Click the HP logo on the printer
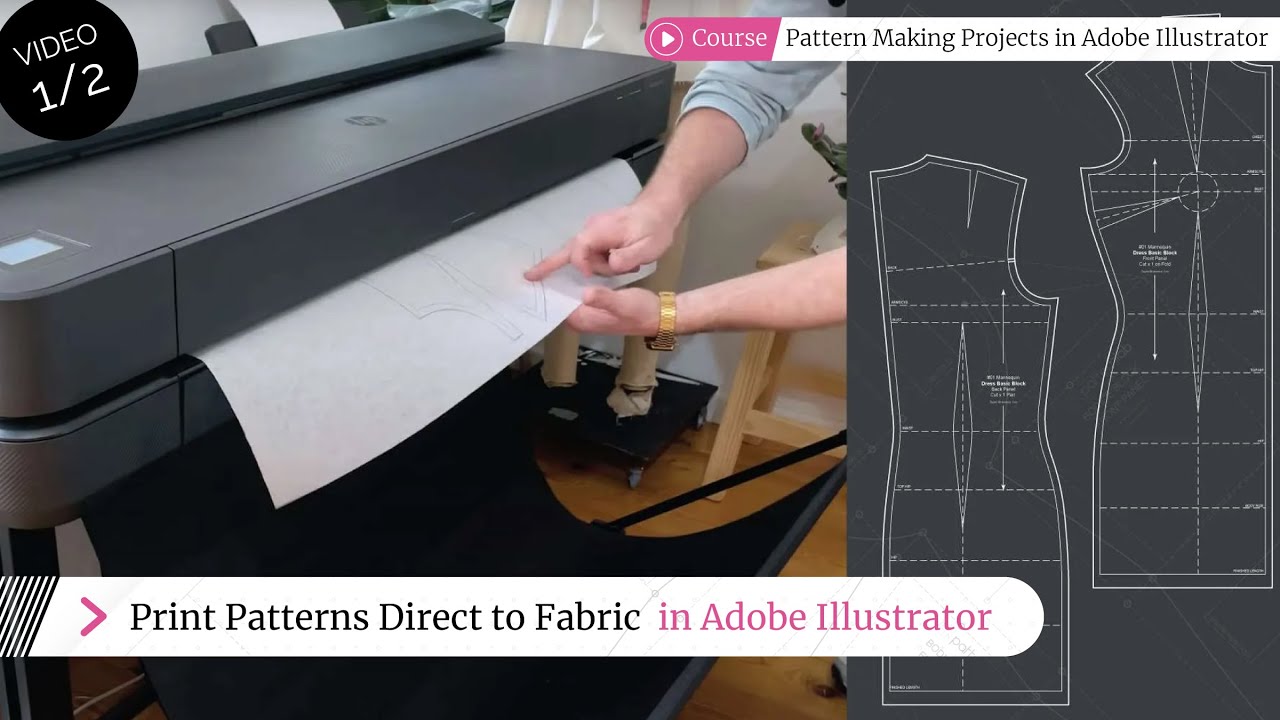The image size is (1280, 720). 365,120
